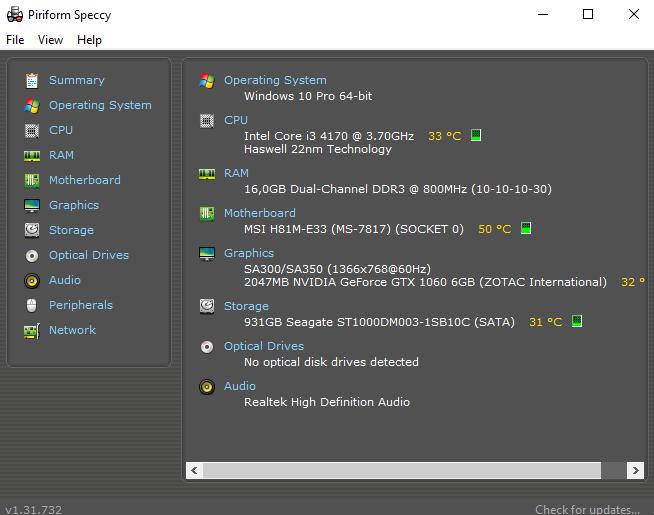Click the Audio speaker icon in sidebar
Viewport: 654px width, 515px height.
[32, 281]
